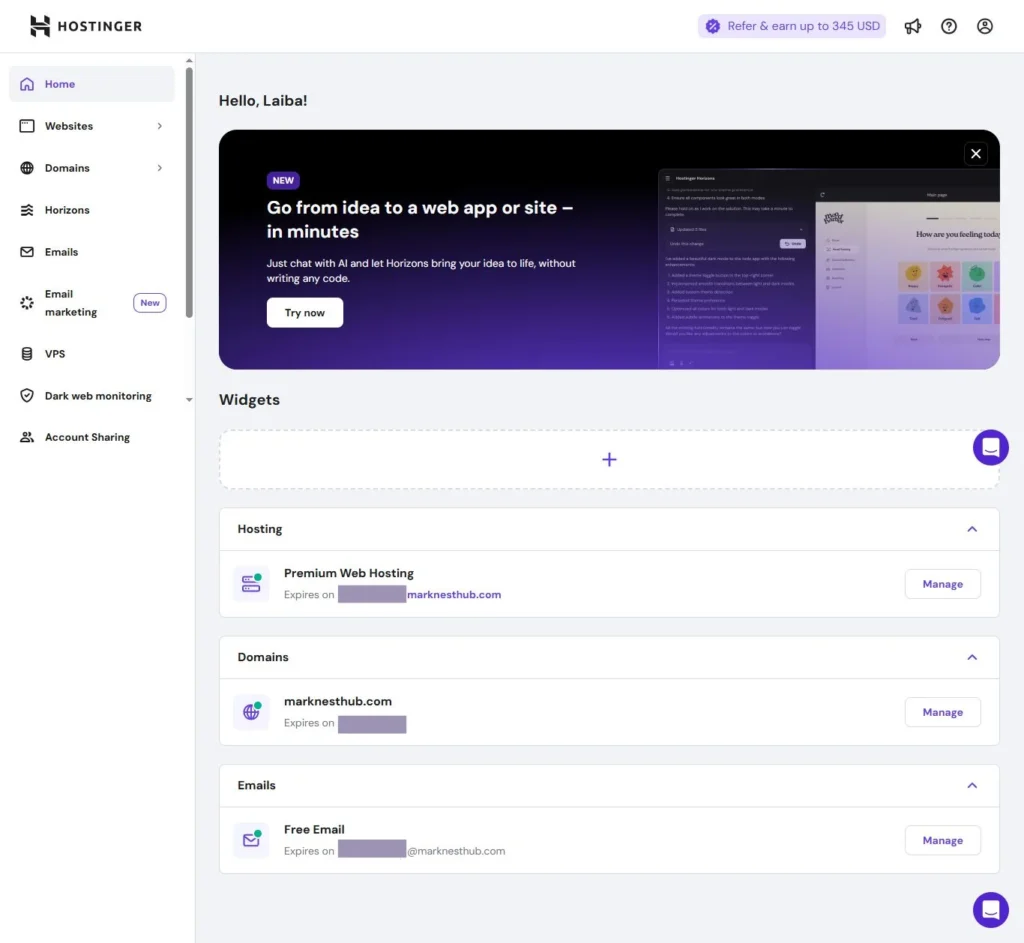
Task: Click the Home house icon in sidebar
Action: coord(27,84)
